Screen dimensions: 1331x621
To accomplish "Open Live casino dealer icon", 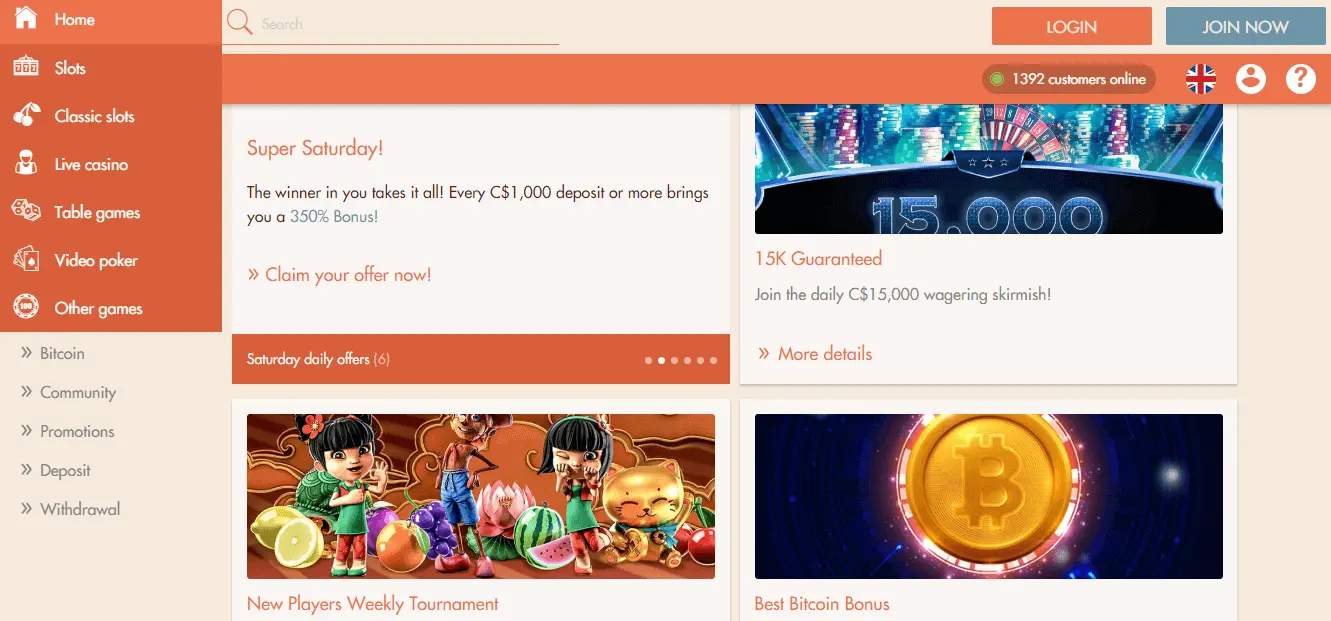I will (26, 163).
